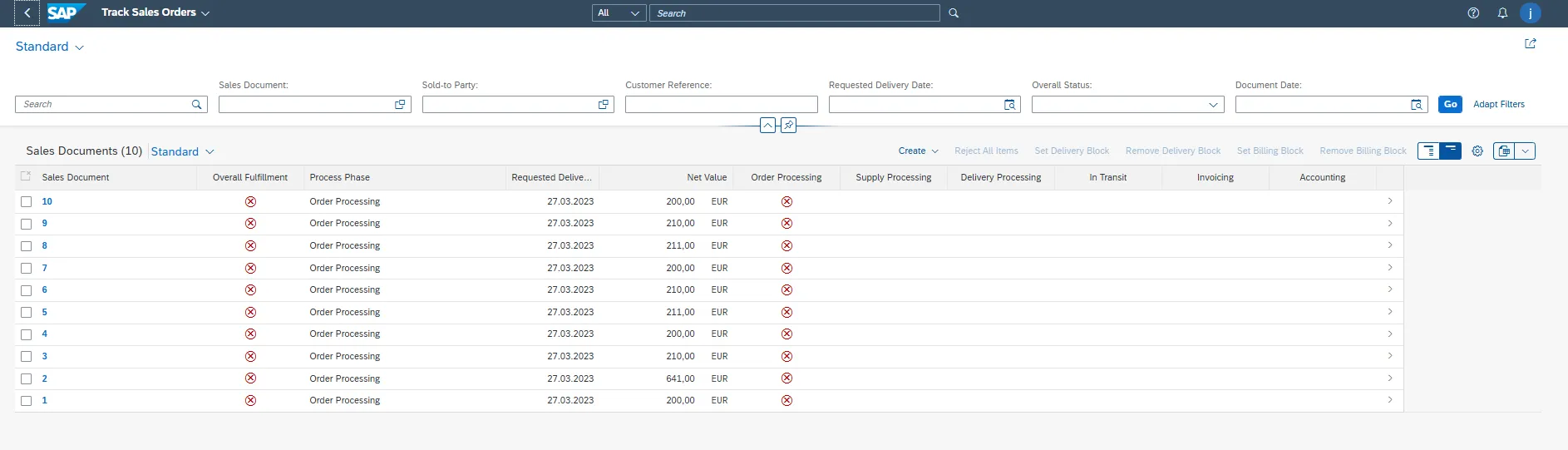Check the row for sales document 1
The height and width of the screenshot is (450, 1568).
(27, 401)
